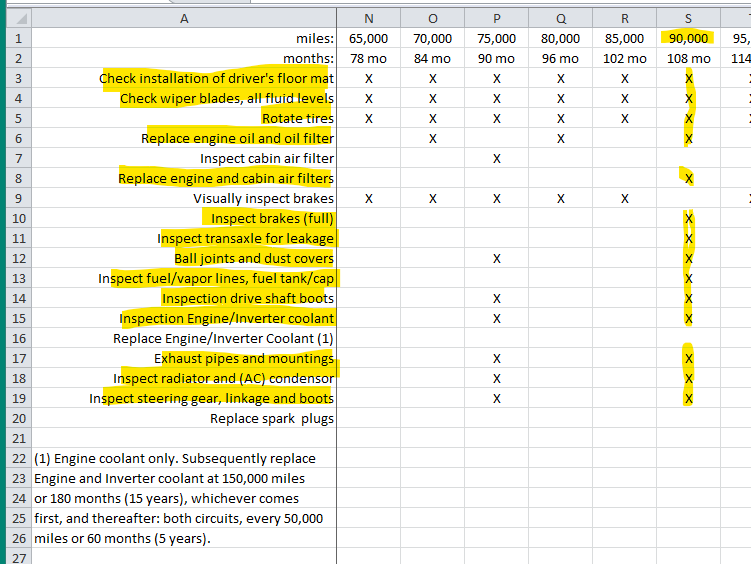Select row 1 header
This screenshot has height=564, width=751.
(19, 38)
